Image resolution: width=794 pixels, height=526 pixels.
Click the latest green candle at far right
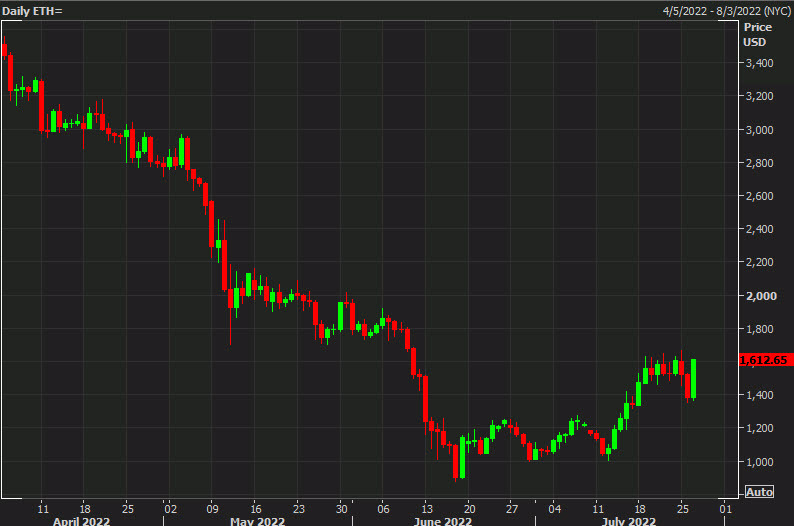pos(693,378)
